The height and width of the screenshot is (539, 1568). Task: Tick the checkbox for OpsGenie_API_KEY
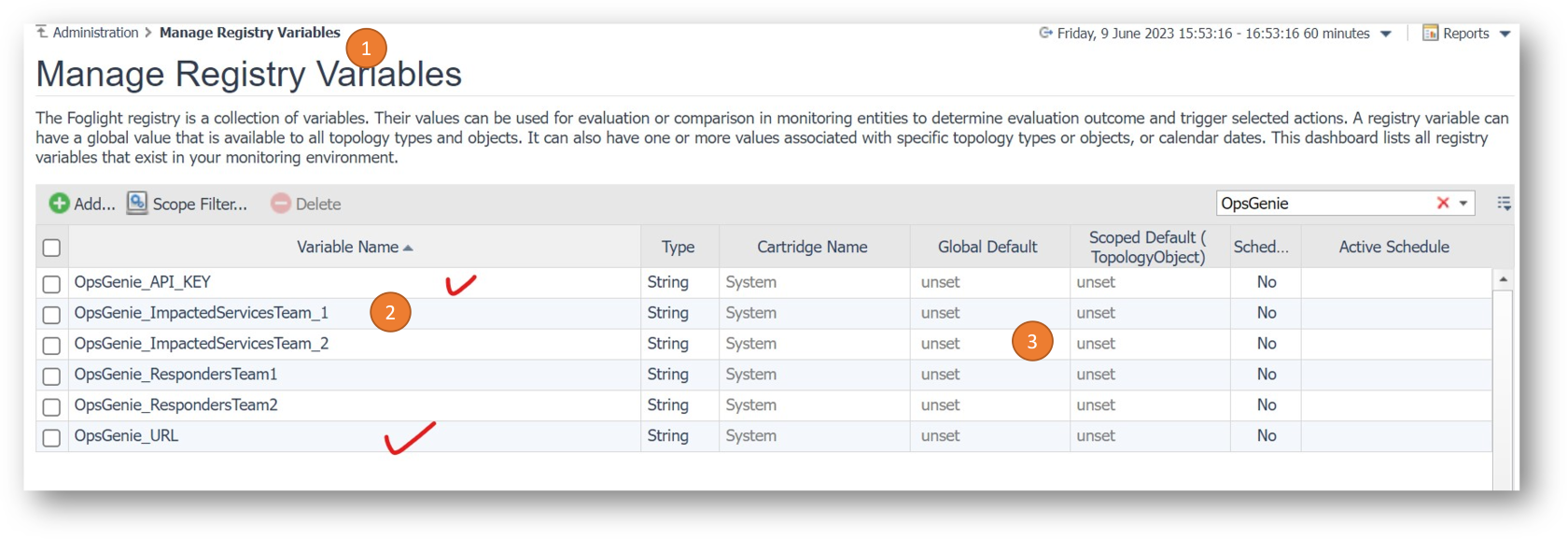[51, 283]
